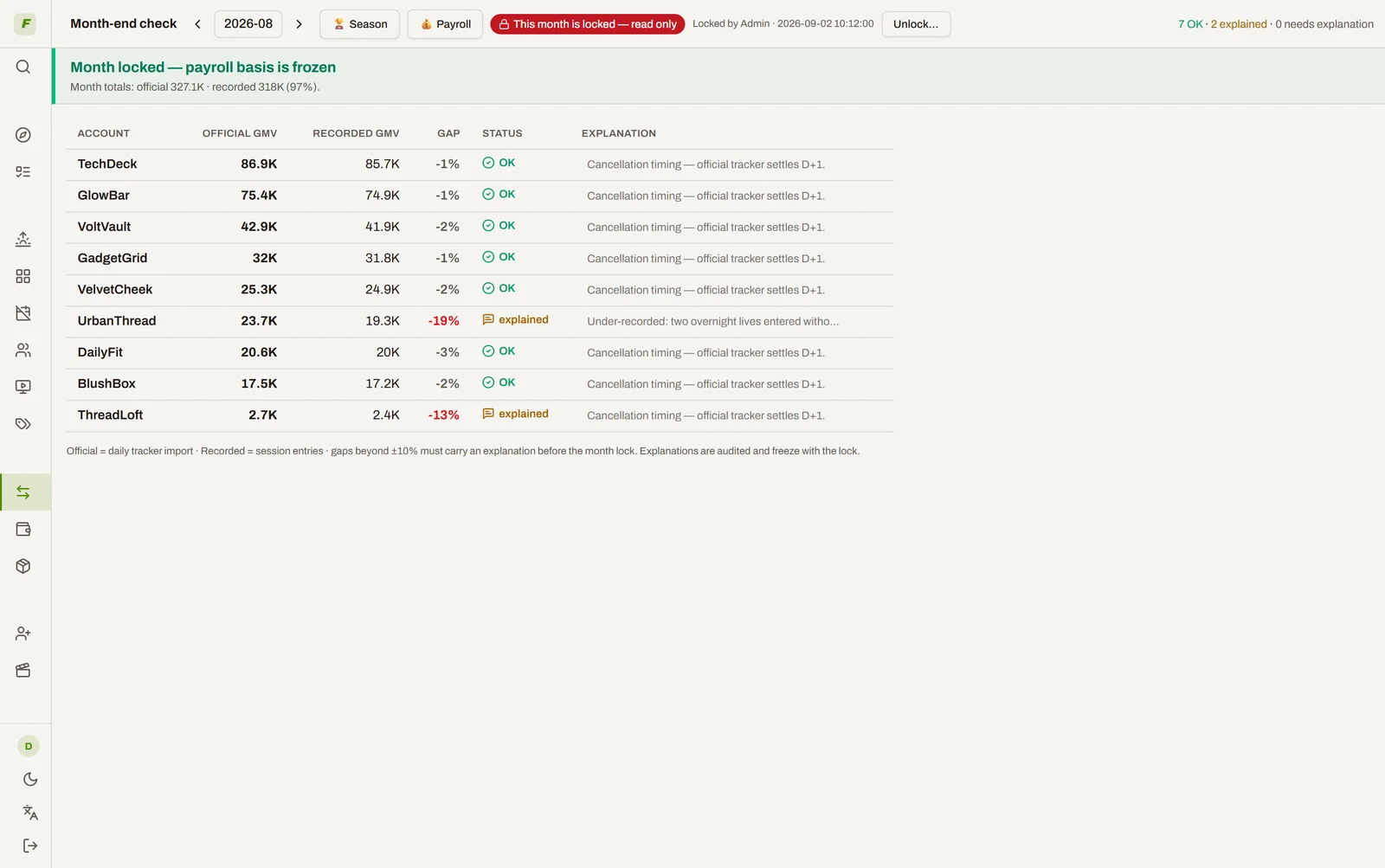Click the '2 explained' summary count
This screenshot has height=868, width=1385.
[1239, 24]
